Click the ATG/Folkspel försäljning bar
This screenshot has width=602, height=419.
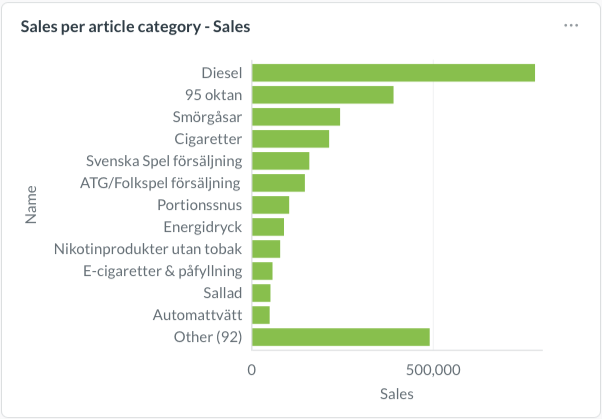(x=278, y=183)
